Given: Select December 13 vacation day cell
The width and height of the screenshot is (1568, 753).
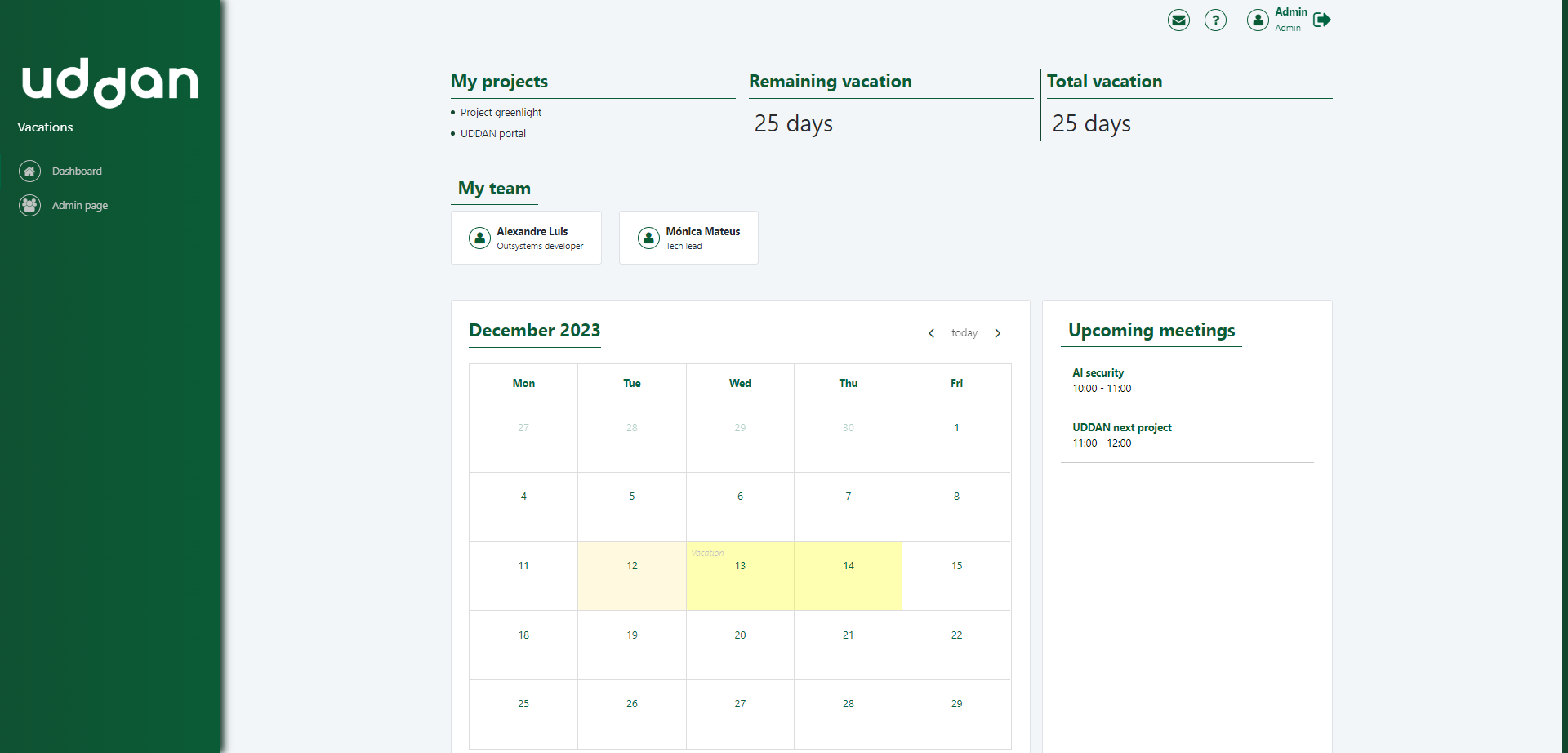Looking at the screenshot, I should click(x=740, y=576).
